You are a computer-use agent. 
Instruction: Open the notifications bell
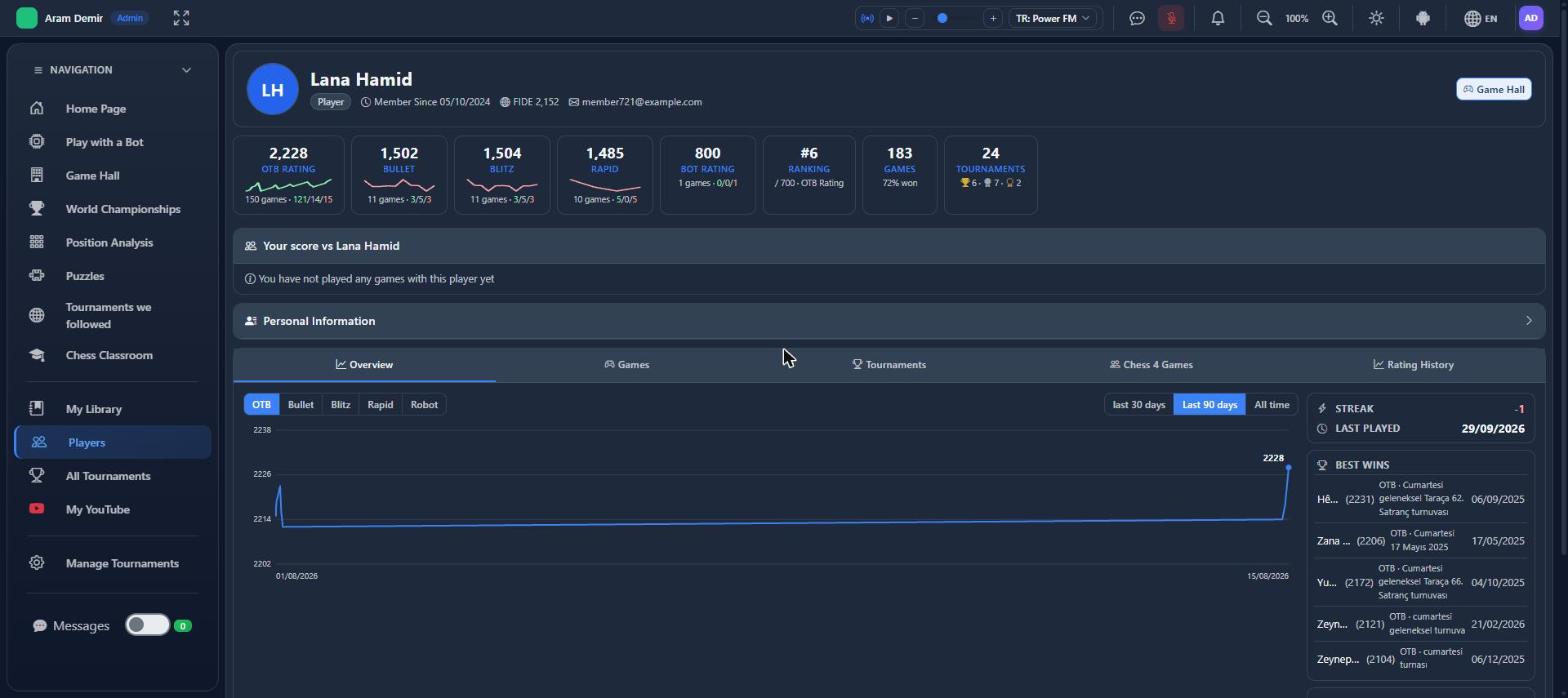point(1218,18)
